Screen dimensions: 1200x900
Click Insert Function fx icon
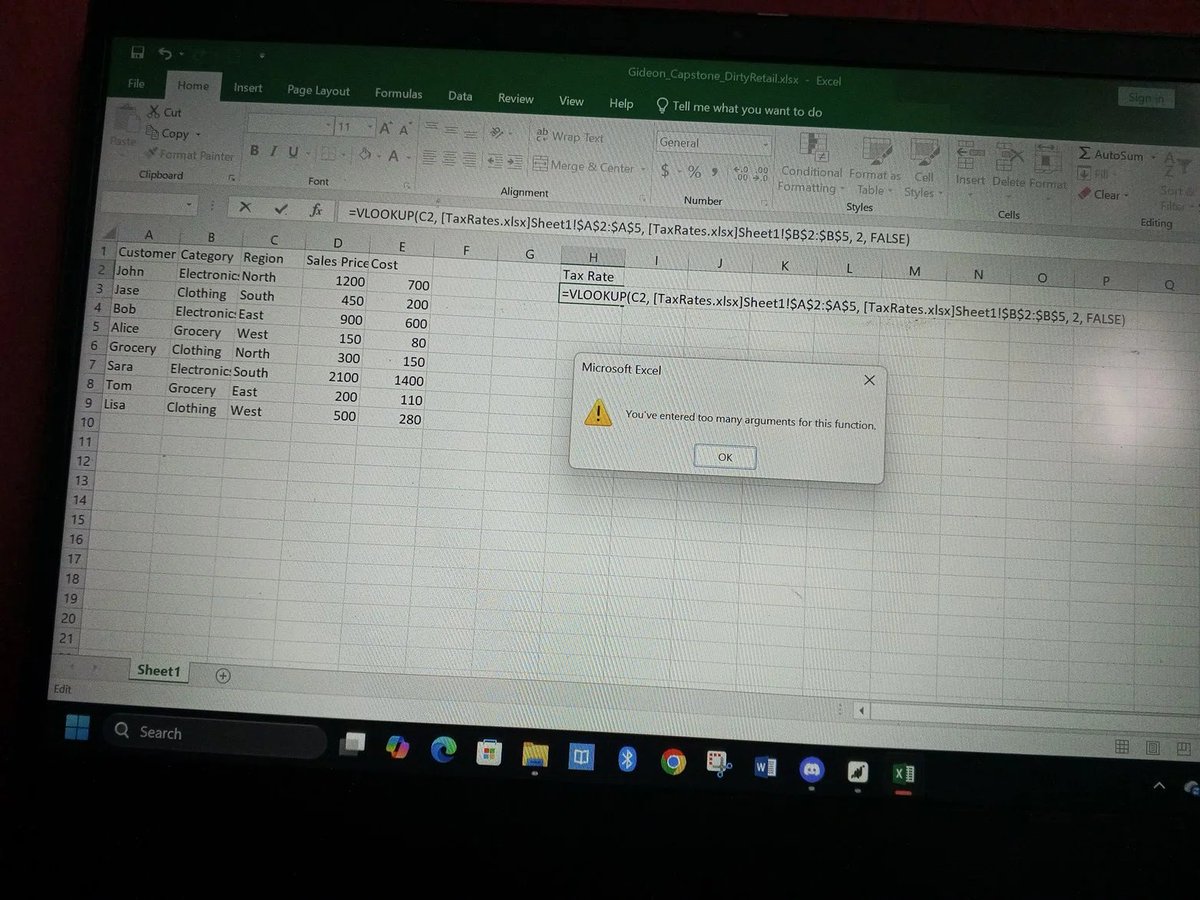[316, 211]
